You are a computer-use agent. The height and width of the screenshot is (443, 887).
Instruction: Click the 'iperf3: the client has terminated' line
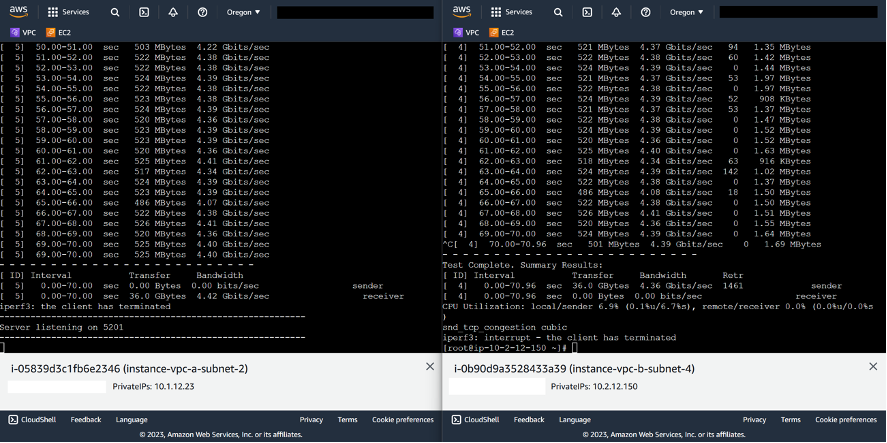85,306
